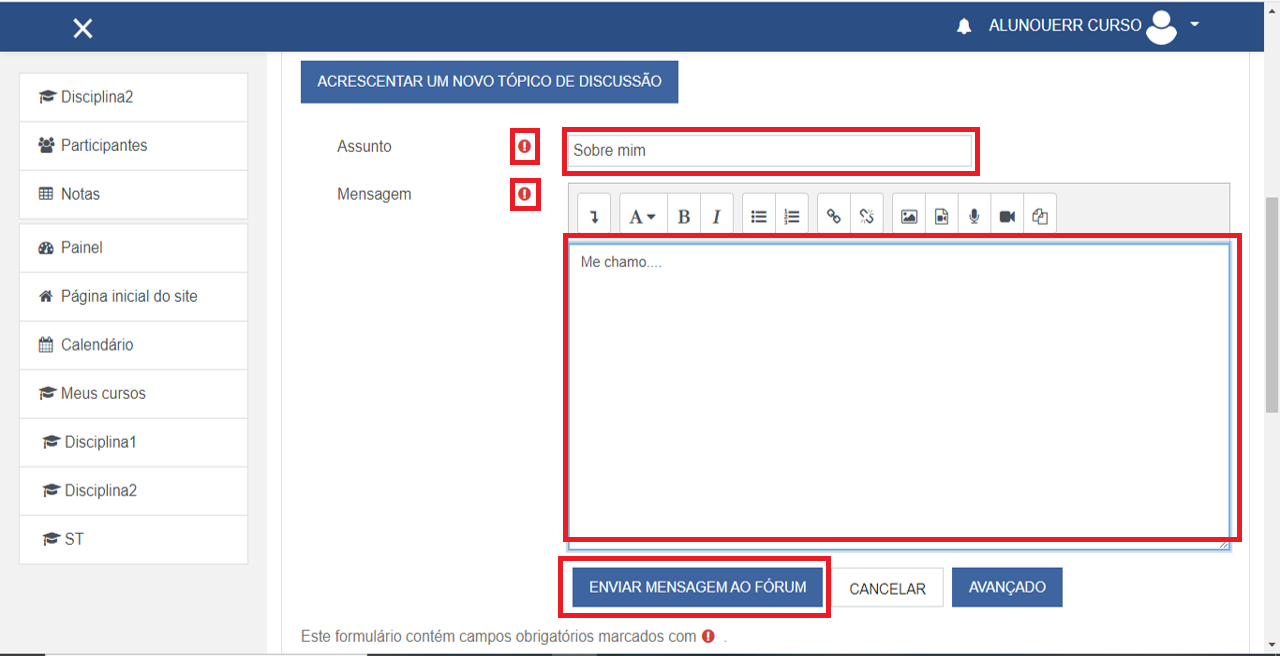The width and height of the screenshot is (1280, 656).
Task: Toggle bold formatting in the editor
Action: click(x=684, y=216)
